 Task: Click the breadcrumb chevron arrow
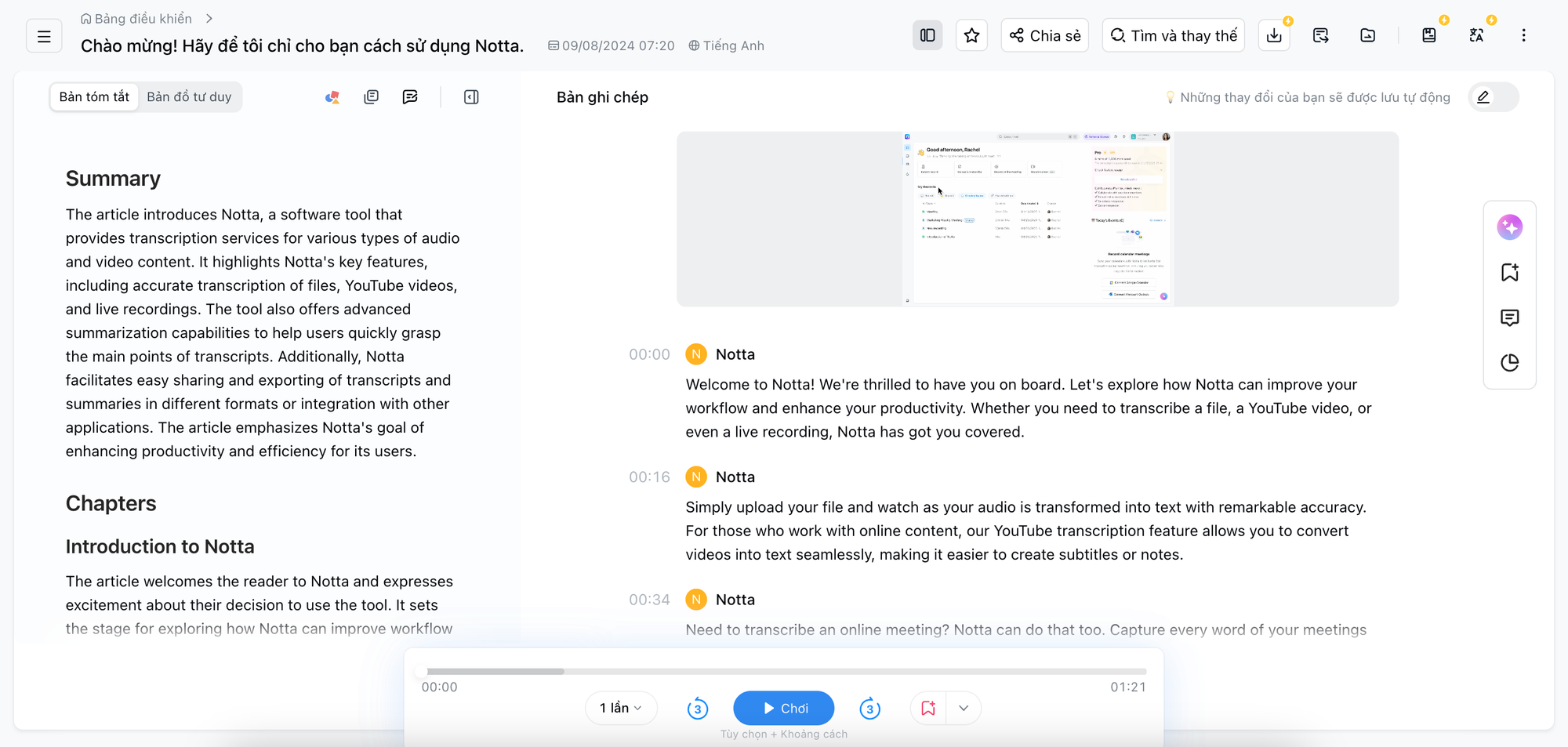(209, 19)
